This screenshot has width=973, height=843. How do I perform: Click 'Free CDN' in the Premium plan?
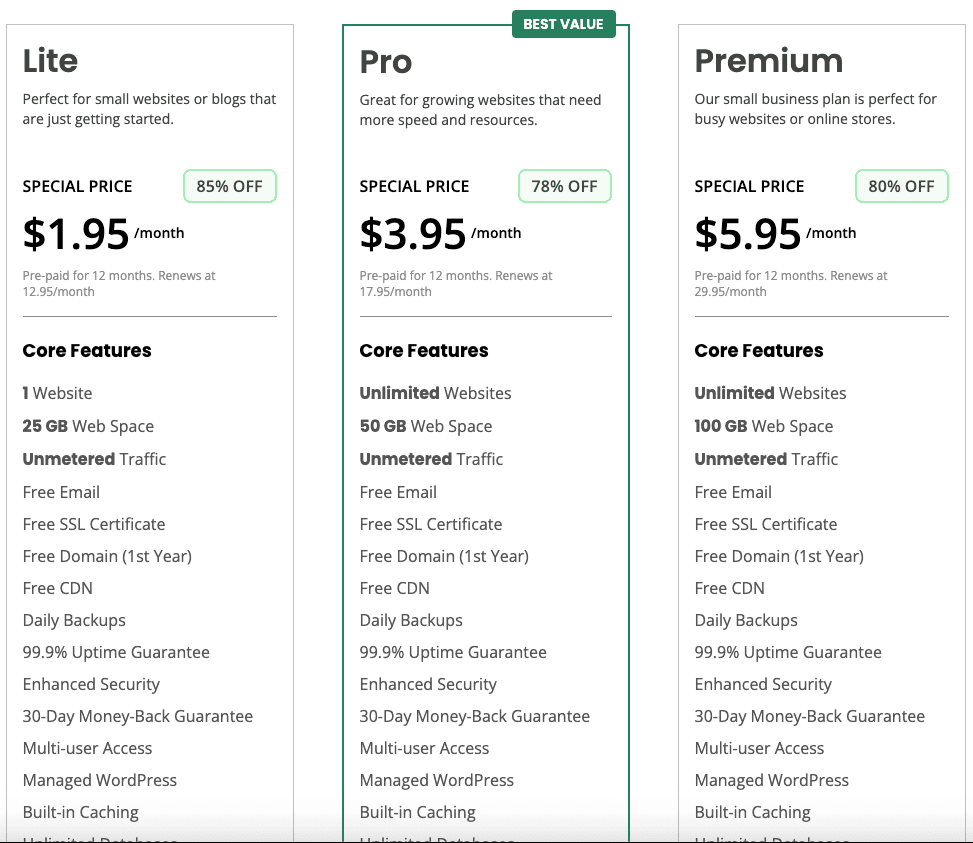point(730,588)
